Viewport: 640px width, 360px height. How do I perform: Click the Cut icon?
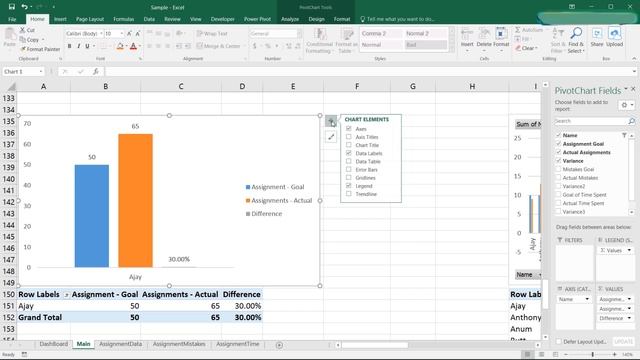(22, 30)
